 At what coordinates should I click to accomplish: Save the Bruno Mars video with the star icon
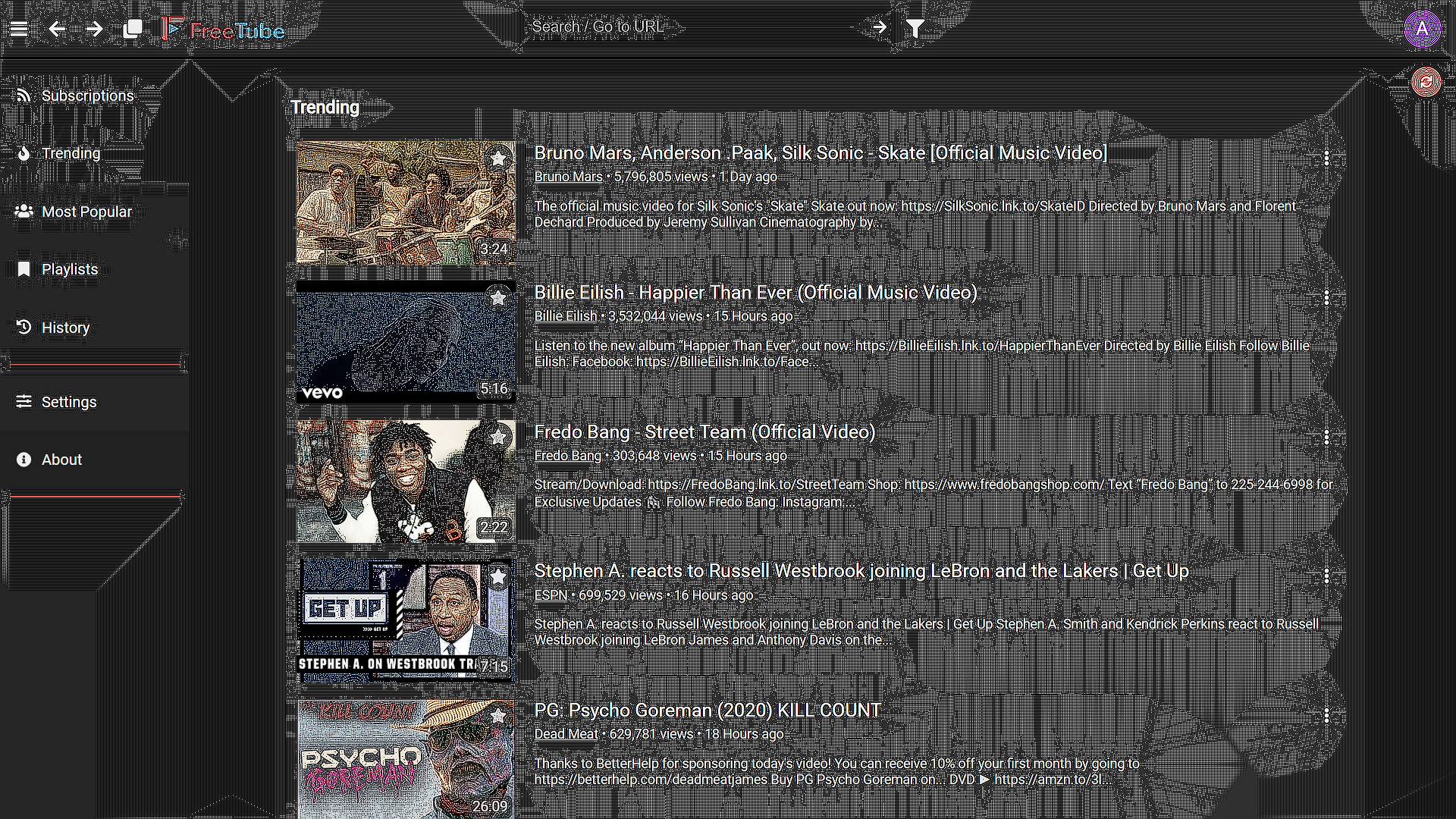pyautogui.click(x=498, y=158)
